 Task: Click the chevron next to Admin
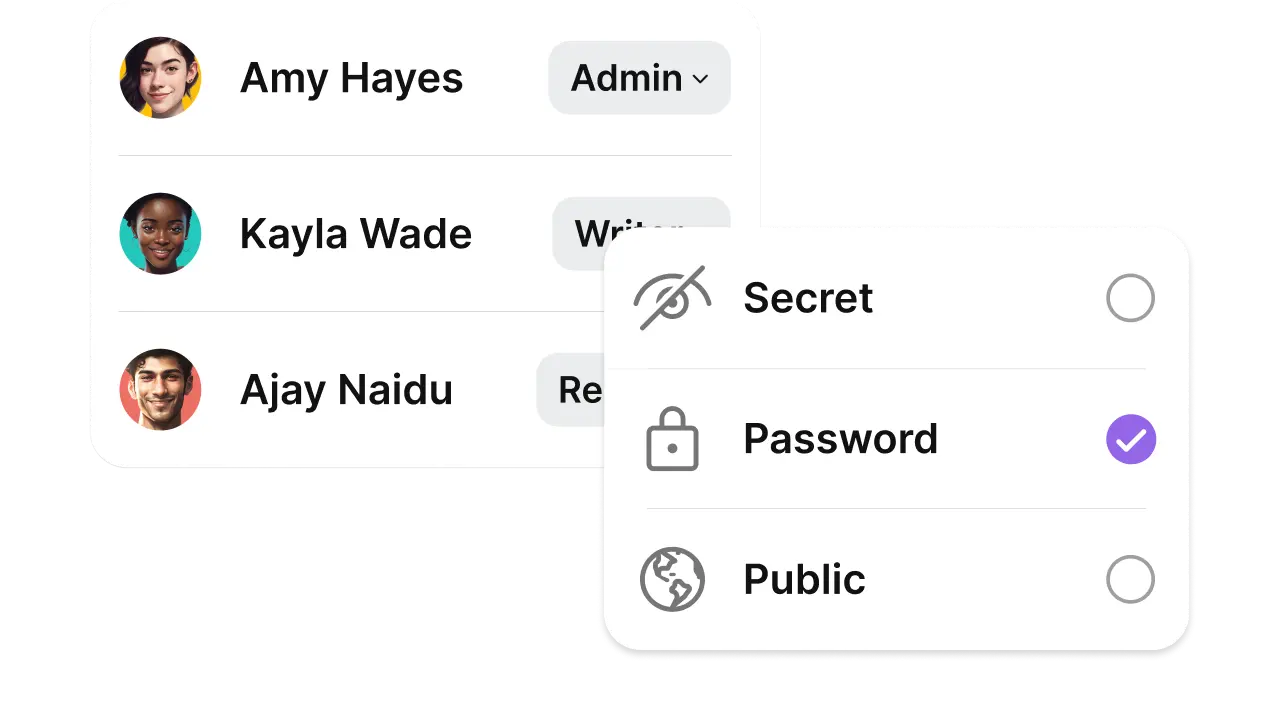(700, 79)
